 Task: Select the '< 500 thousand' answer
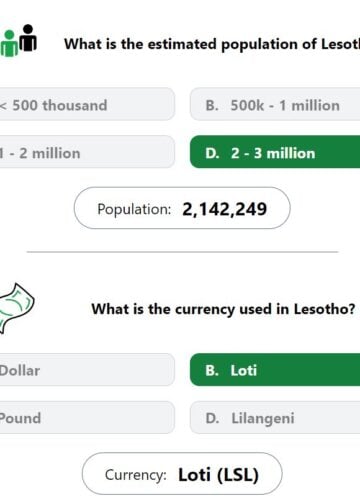[x=87, y=105]
